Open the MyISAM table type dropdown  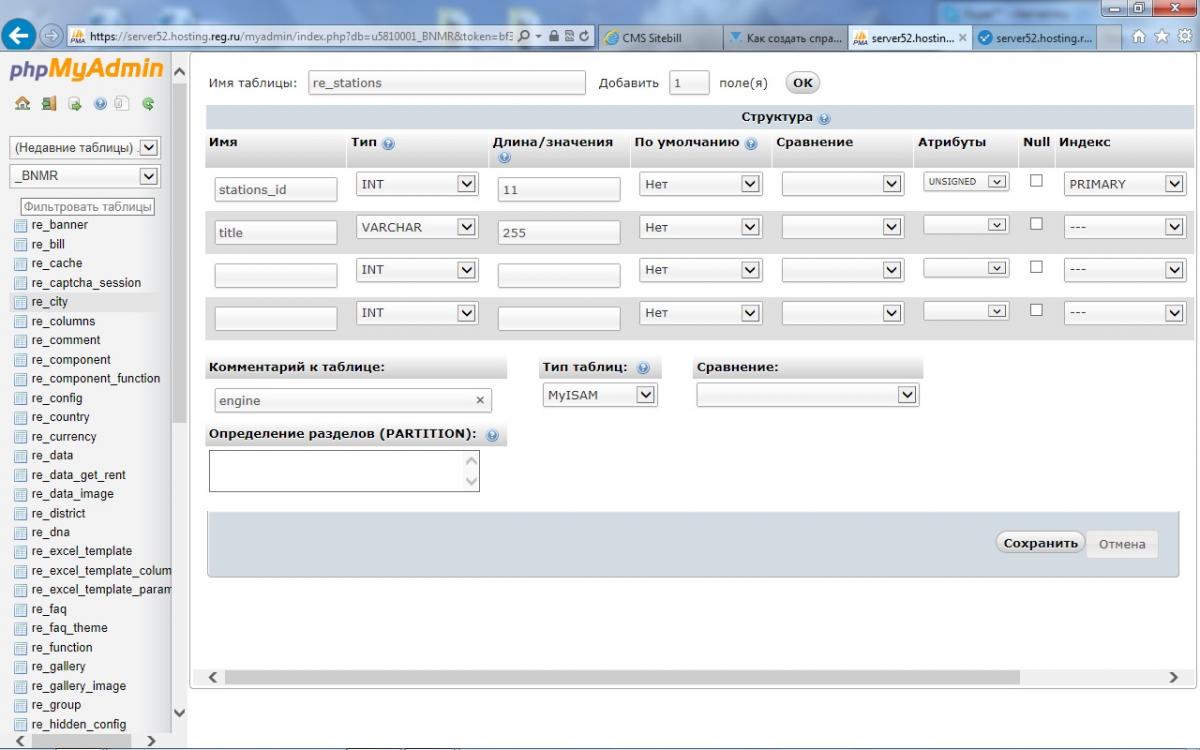(599, 395)
